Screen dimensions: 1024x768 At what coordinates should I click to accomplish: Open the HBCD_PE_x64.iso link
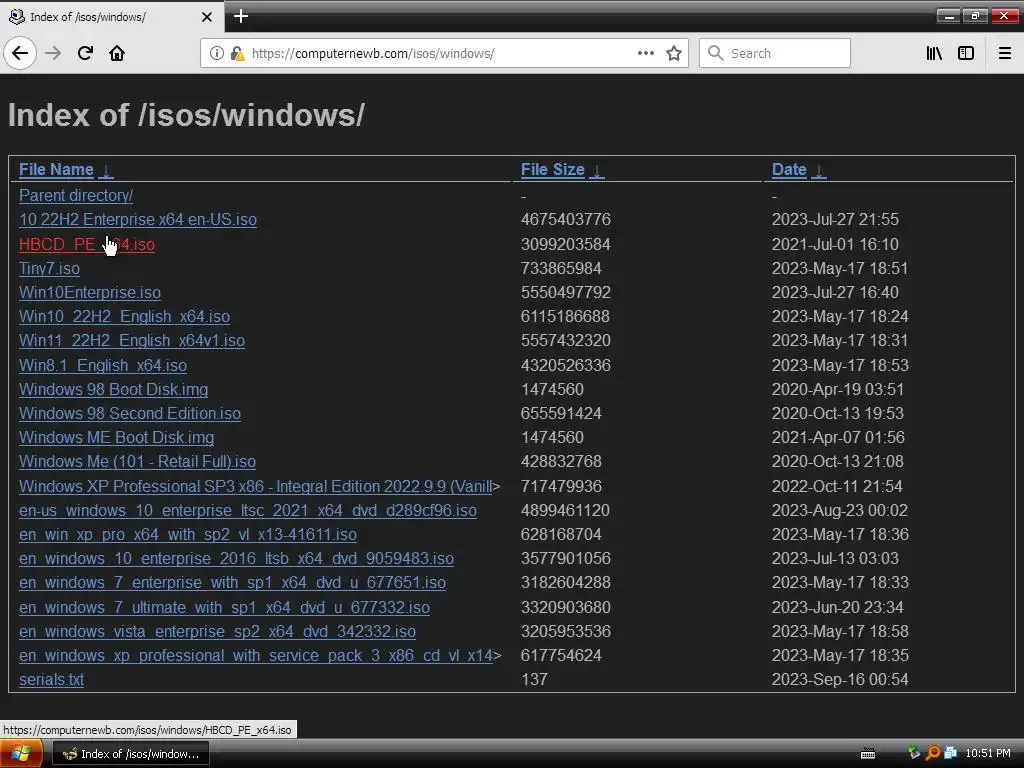pos(87,244)
